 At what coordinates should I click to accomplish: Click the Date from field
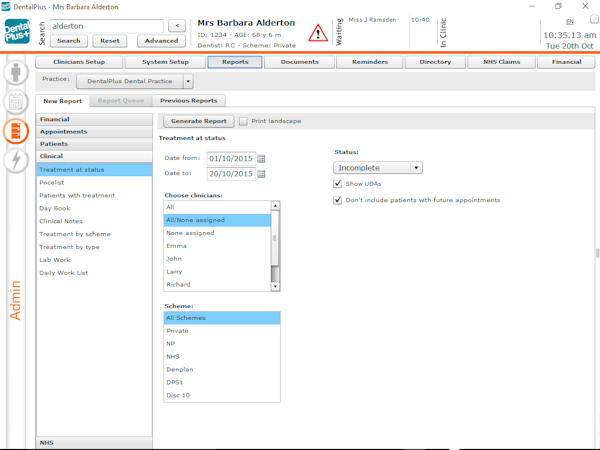[x=231, y=158]
